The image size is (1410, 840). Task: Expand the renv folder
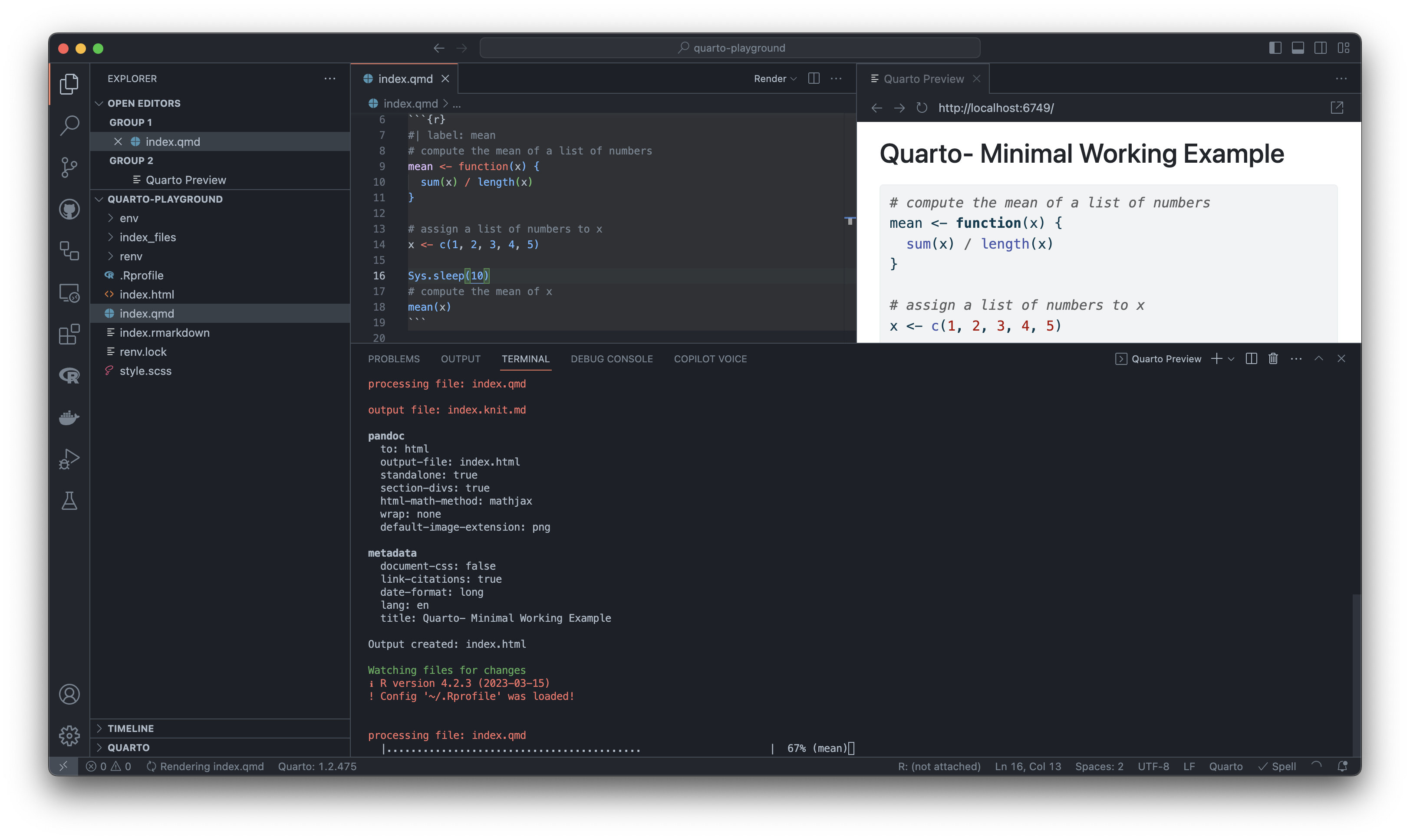[x=110, y=256]
